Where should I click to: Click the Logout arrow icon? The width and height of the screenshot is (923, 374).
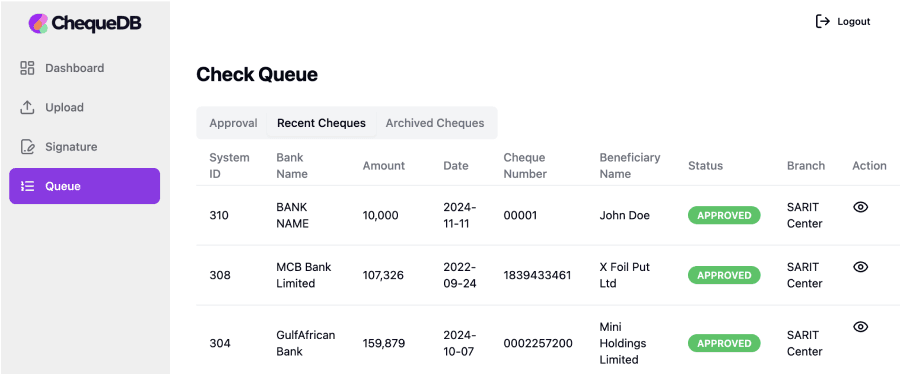click(x=822, y=22)
